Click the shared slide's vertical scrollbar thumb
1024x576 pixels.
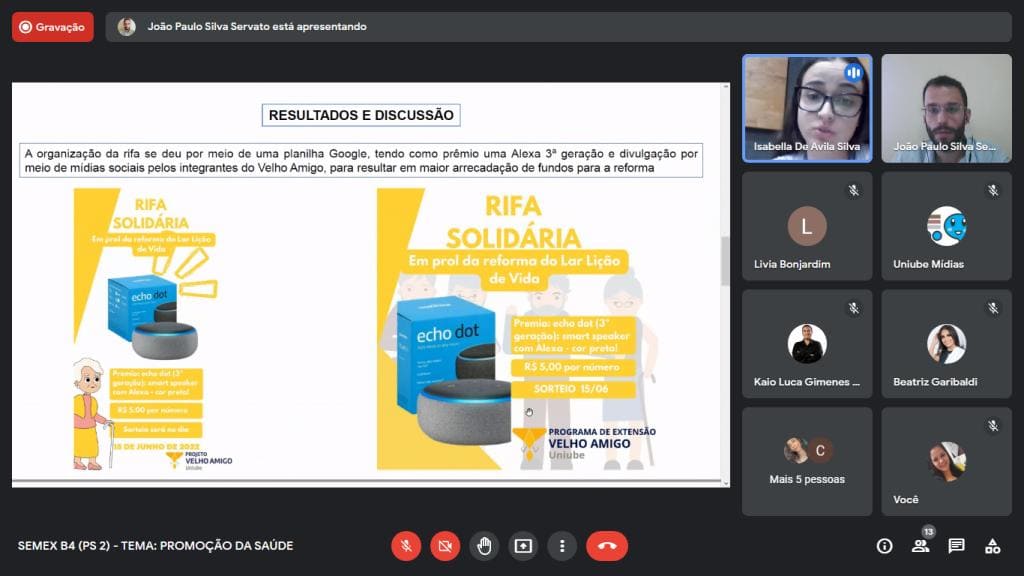725,261
